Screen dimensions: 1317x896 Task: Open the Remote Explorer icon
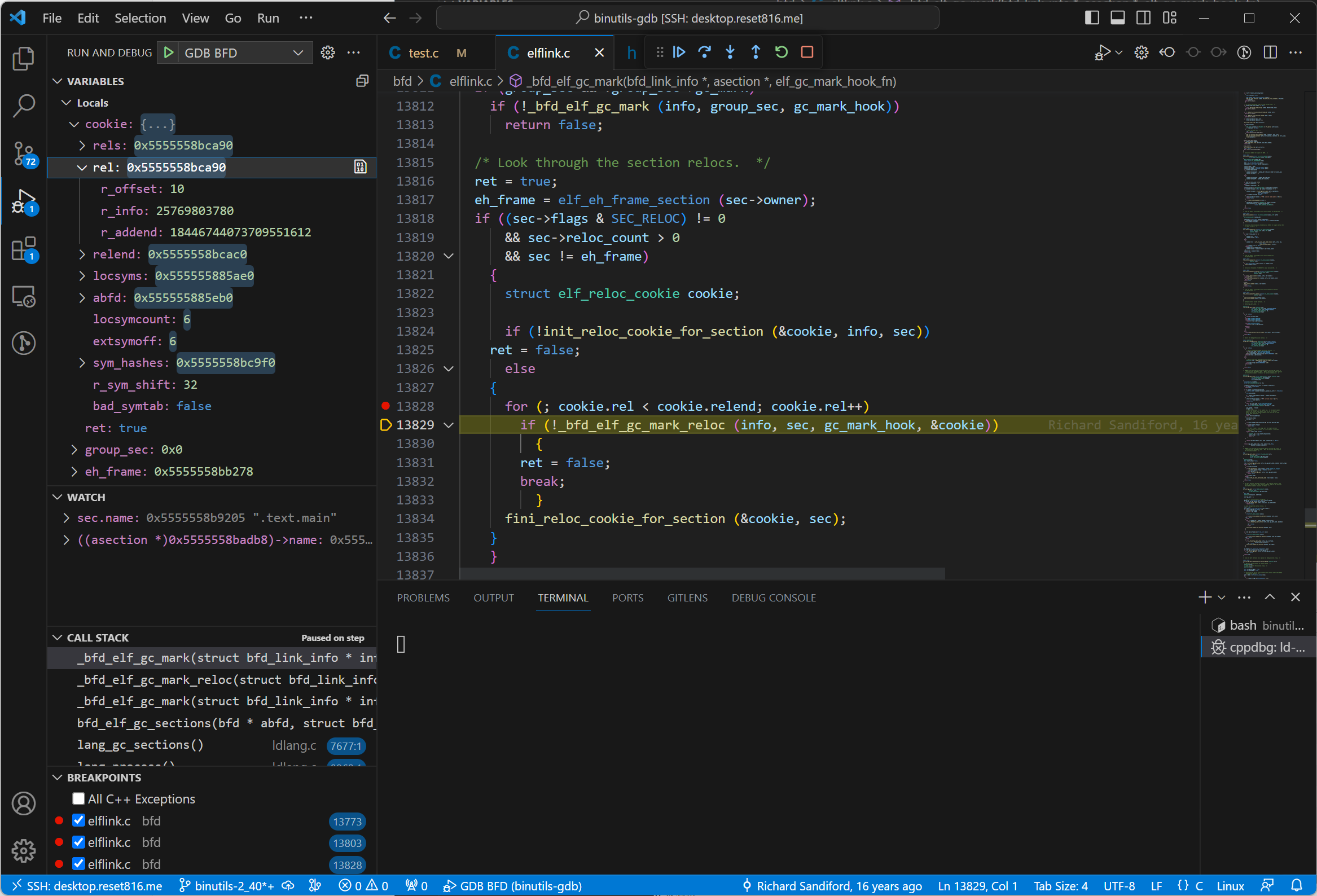[x=23, y=296]
